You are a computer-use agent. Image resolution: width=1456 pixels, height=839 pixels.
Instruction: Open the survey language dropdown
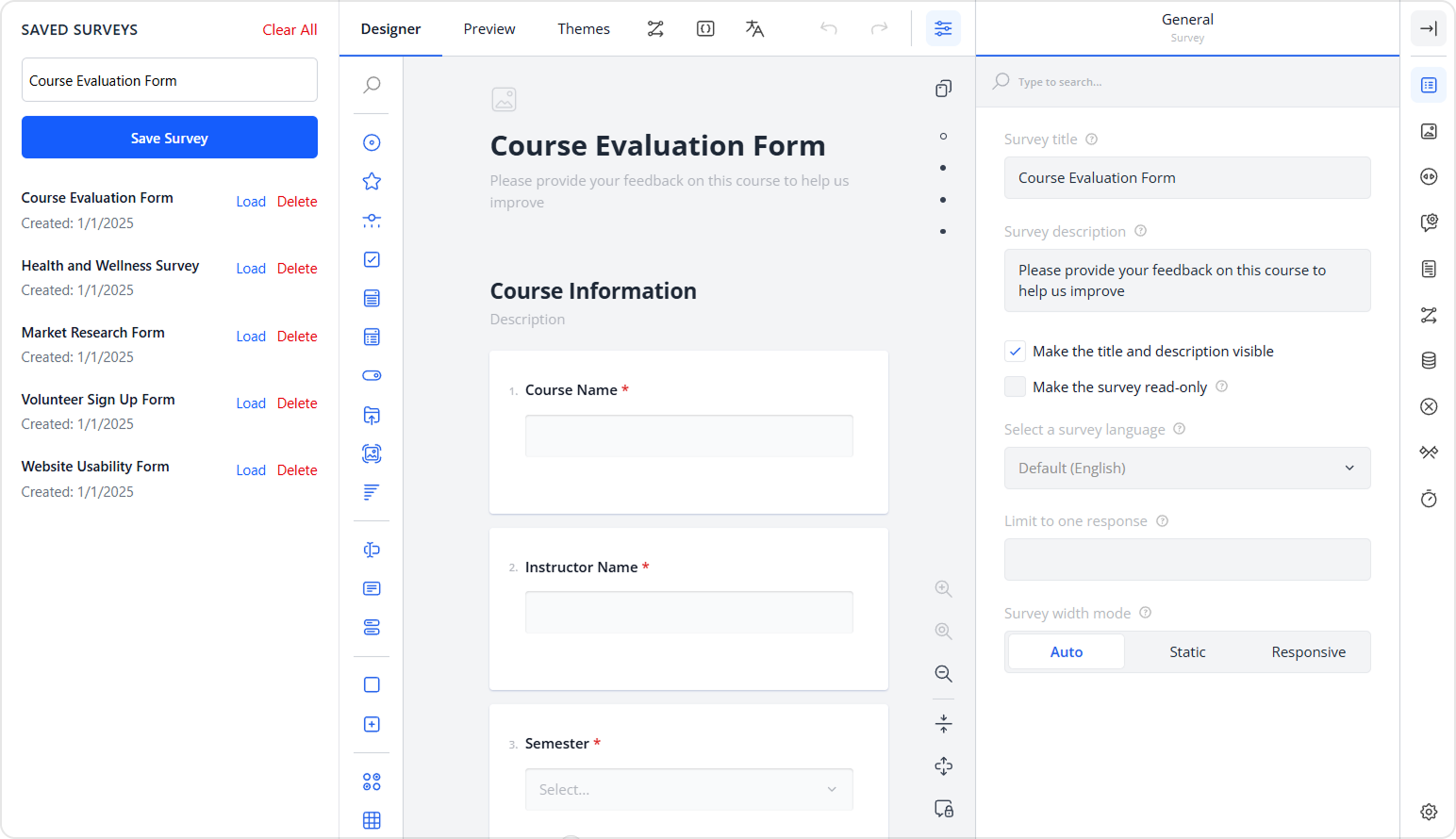[1187, 468]
